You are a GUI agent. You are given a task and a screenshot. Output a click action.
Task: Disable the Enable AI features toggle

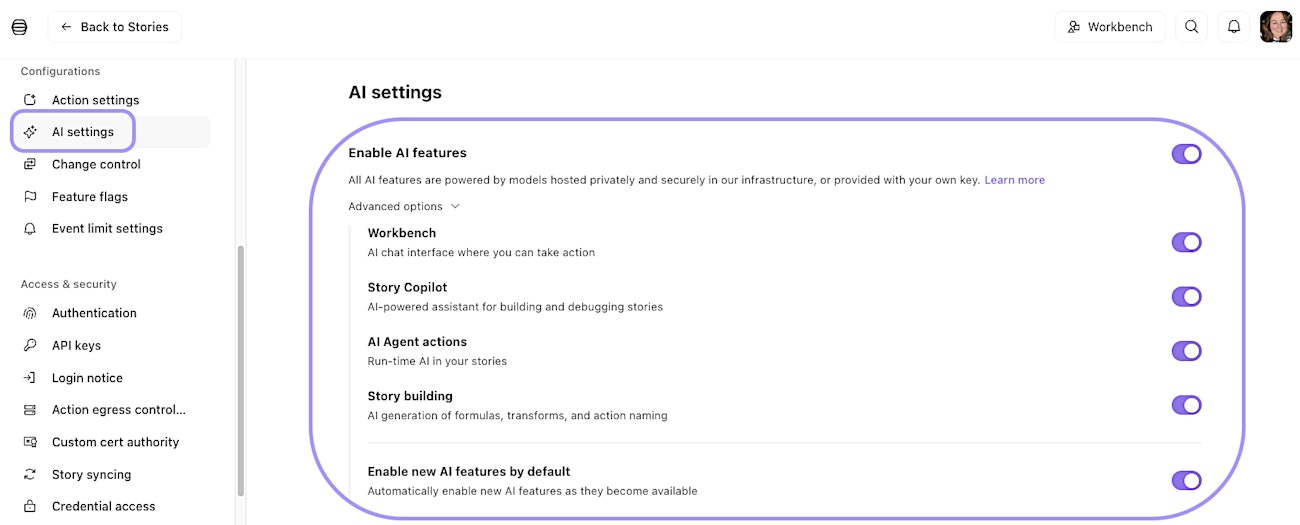pyautogui.click(x=1186, y=154)
